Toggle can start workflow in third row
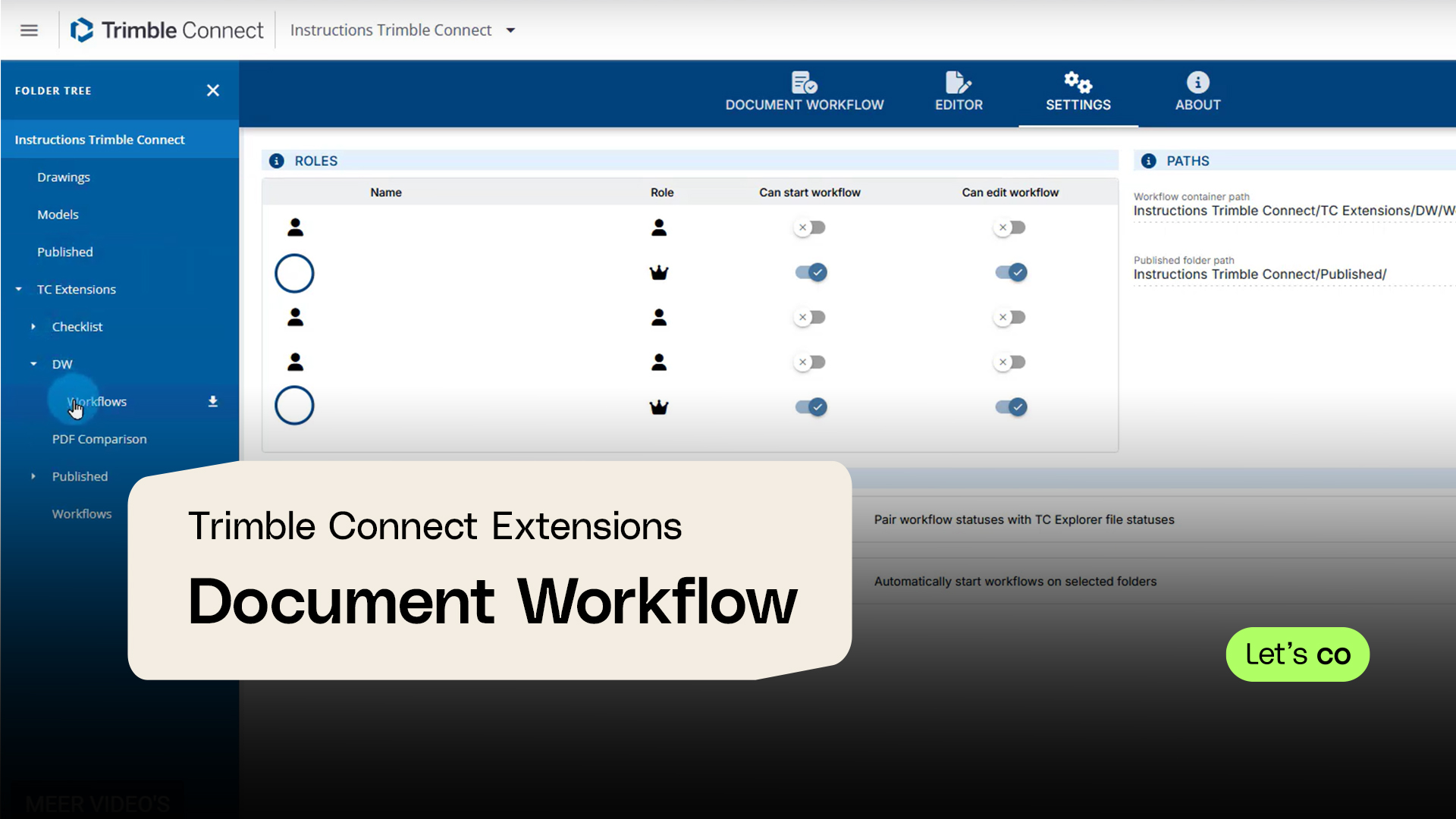1456x819 pixels. coord(810,317)
